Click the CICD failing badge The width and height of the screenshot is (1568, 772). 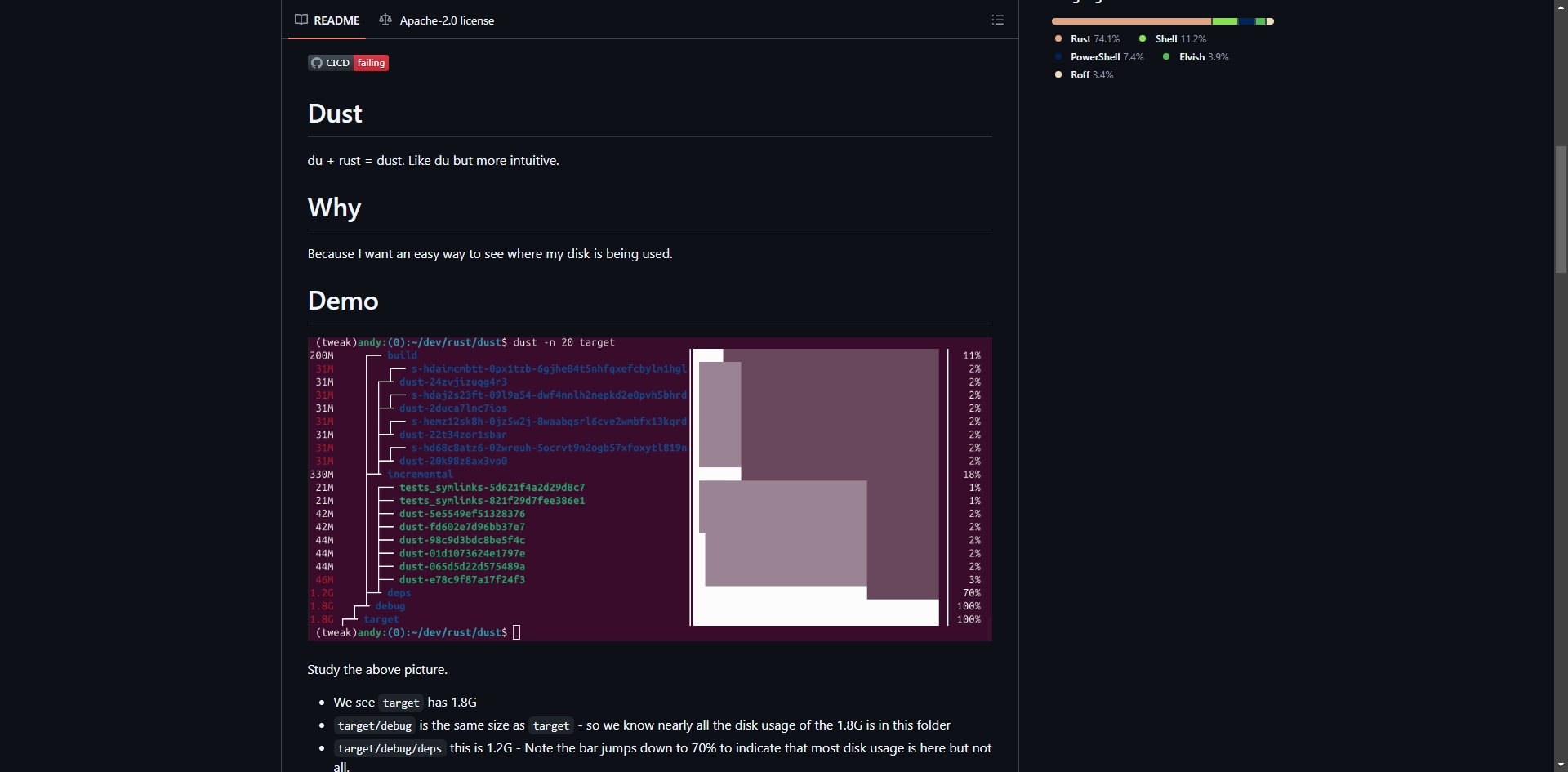point(348,63)
